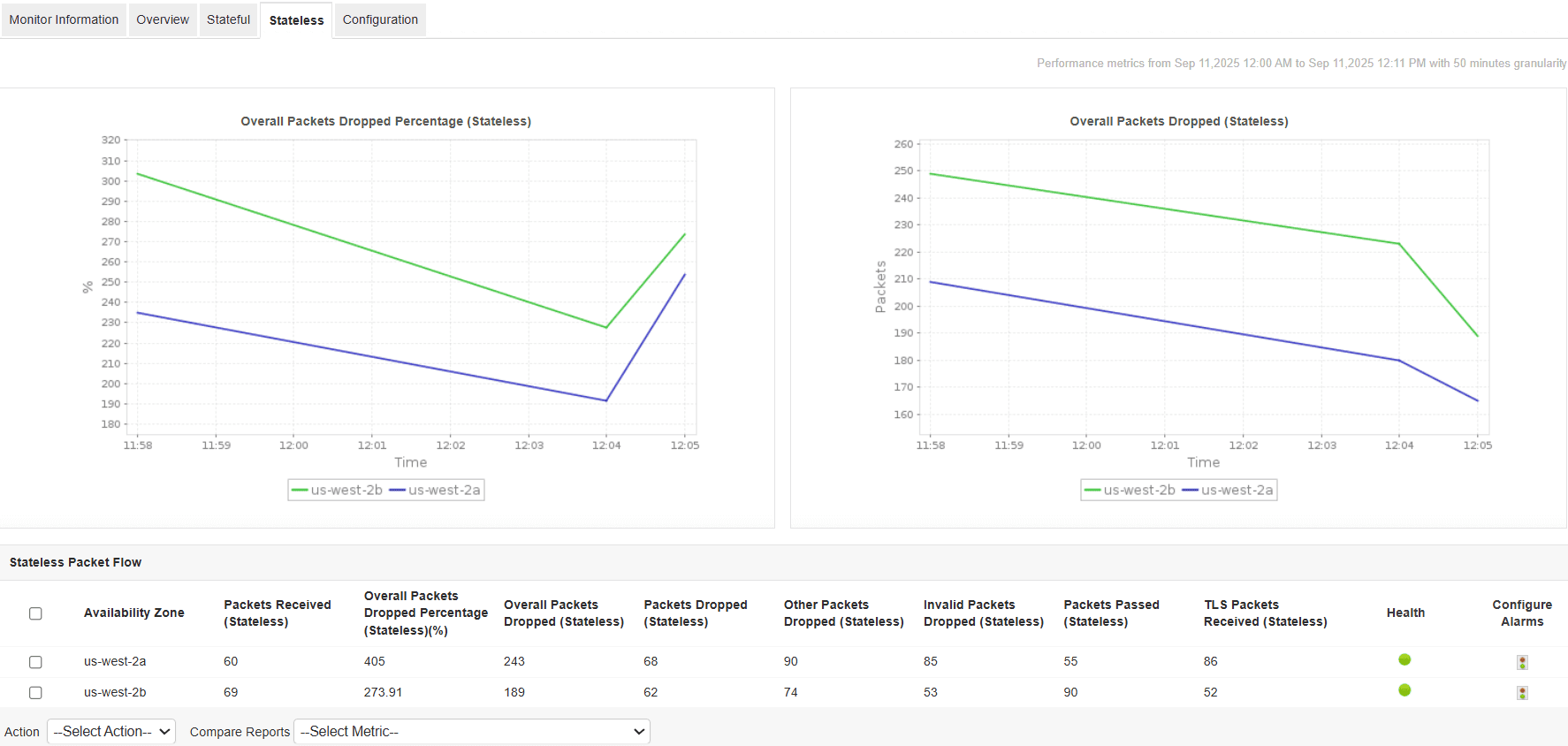Switch to the Stateful tab

point(228,19)
